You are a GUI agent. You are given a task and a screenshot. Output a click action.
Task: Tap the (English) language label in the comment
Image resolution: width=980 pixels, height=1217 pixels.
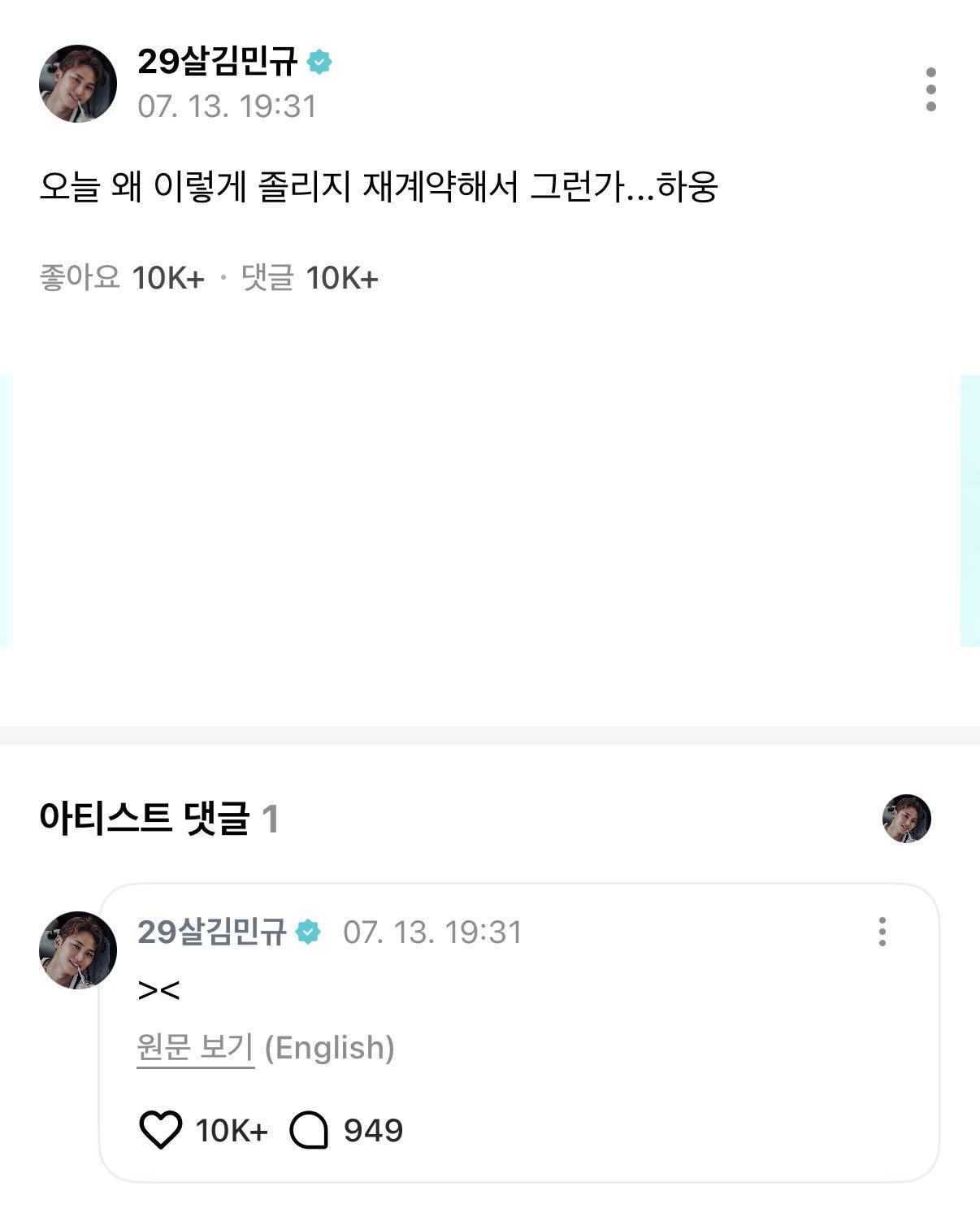point(330,1048)
